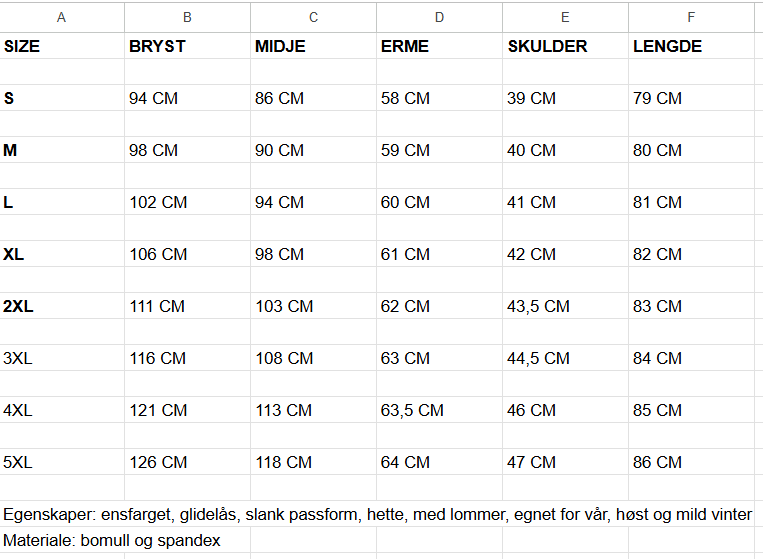
Task: Select the Materiale bomull og spandex cell
Action: [111, 540]
